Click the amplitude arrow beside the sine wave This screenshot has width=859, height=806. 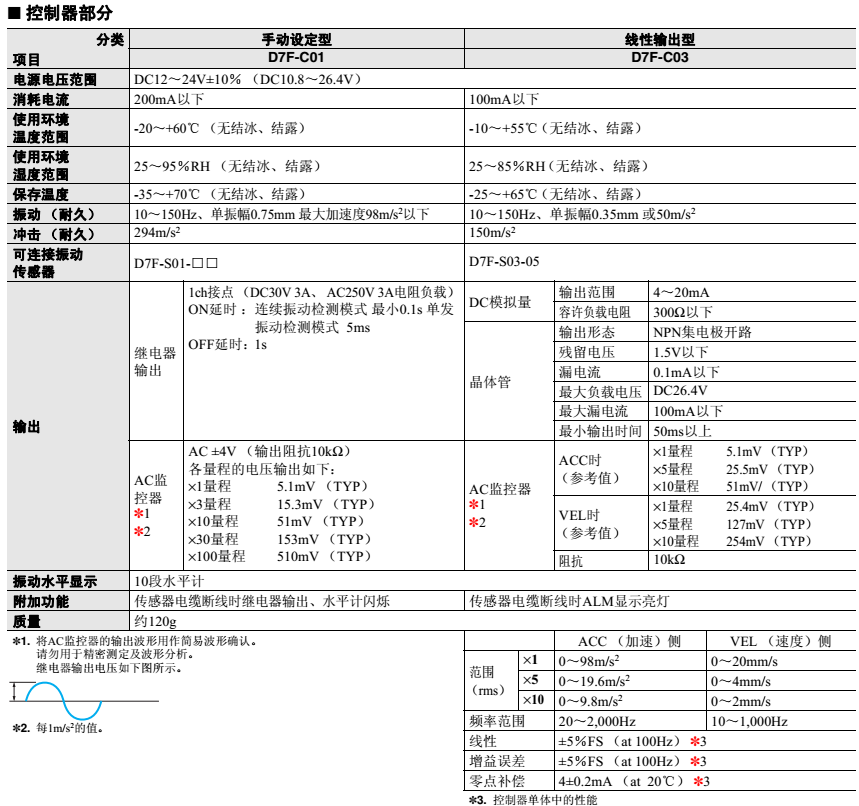(x=12, y=692)
